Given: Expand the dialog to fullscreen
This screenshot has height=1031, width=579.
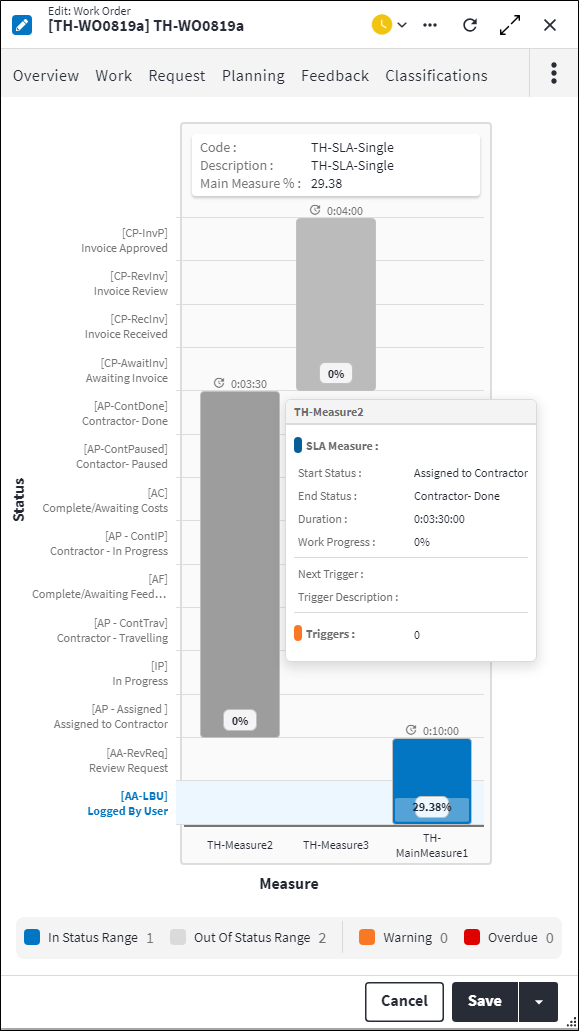Looking at the screenshot, I should click(510, 25).
